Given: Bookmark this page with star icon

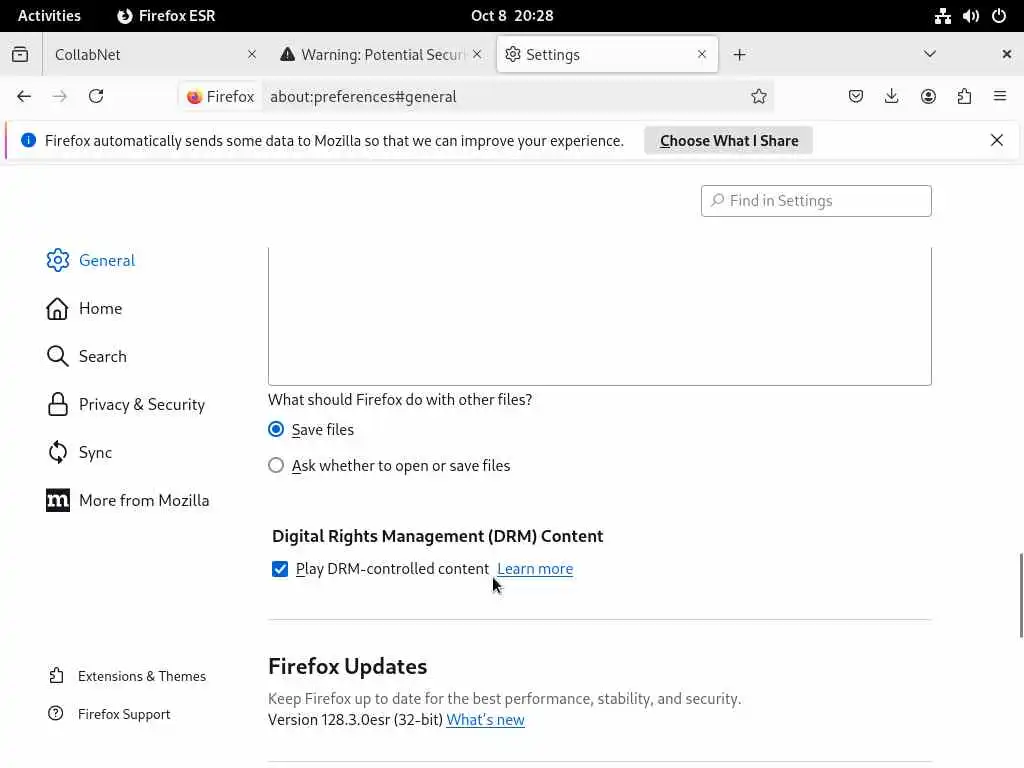Looking at the screenshot, I should point(759,96).
